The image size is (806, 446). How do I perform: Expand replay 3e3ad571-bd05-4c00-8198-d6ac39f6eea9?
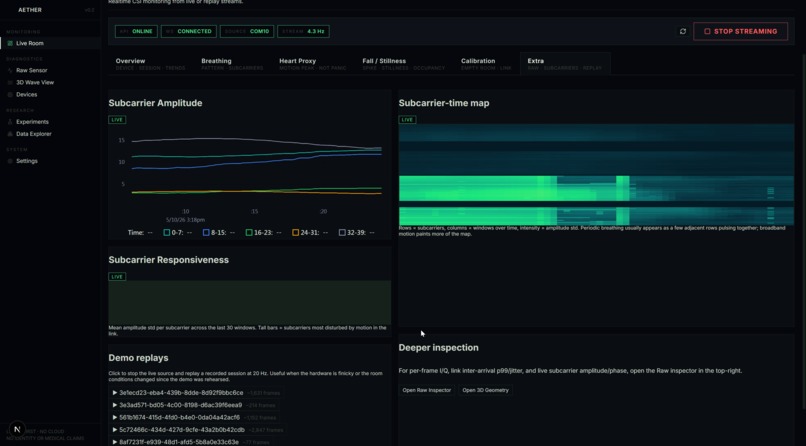coord(195,405)
